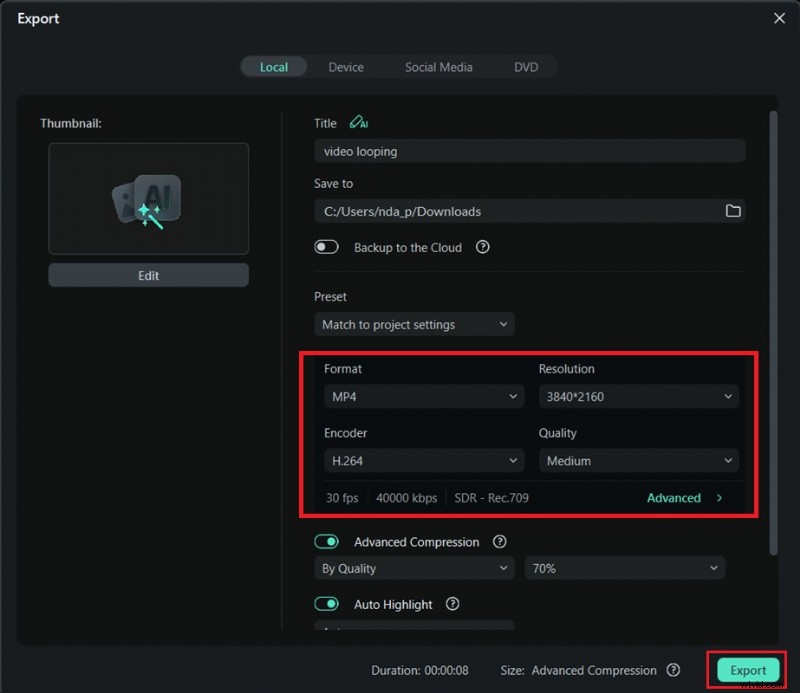The image size is (800, 693).
Task: Edit the video thumbnail
Action: (148, 275)
